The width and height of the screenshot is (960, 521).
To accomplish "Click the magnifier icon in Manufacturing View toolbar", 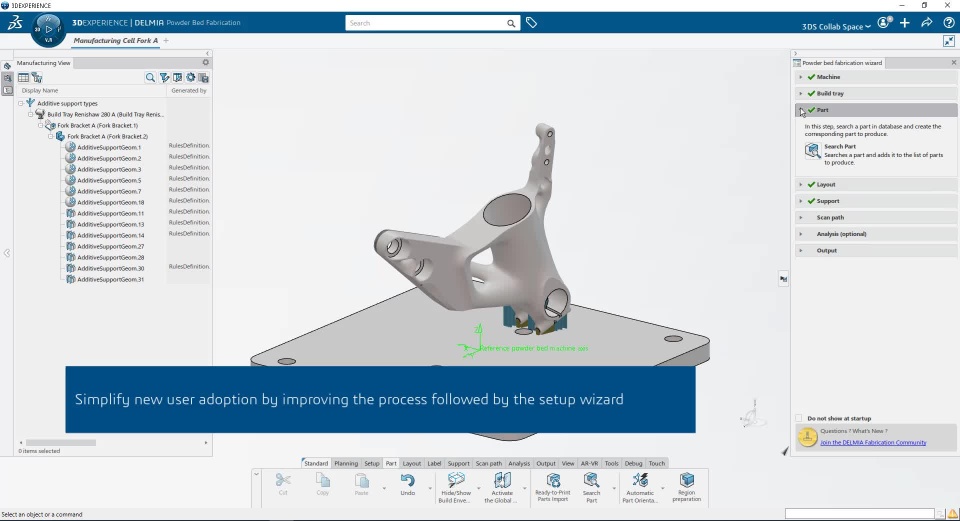I will 150,78.
